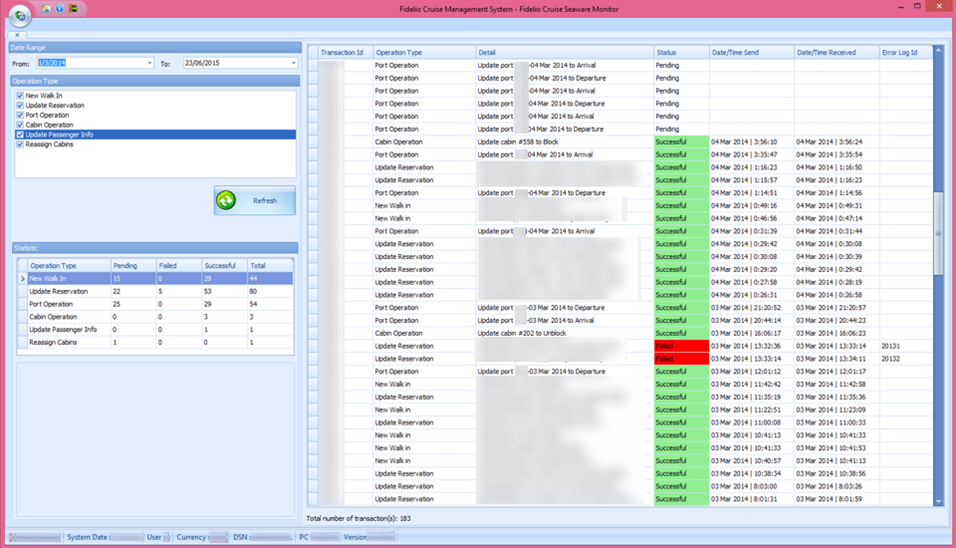Screen dimensions: 956x548
Task: Click the Version entry in status bar
Action: pos(368,537)
